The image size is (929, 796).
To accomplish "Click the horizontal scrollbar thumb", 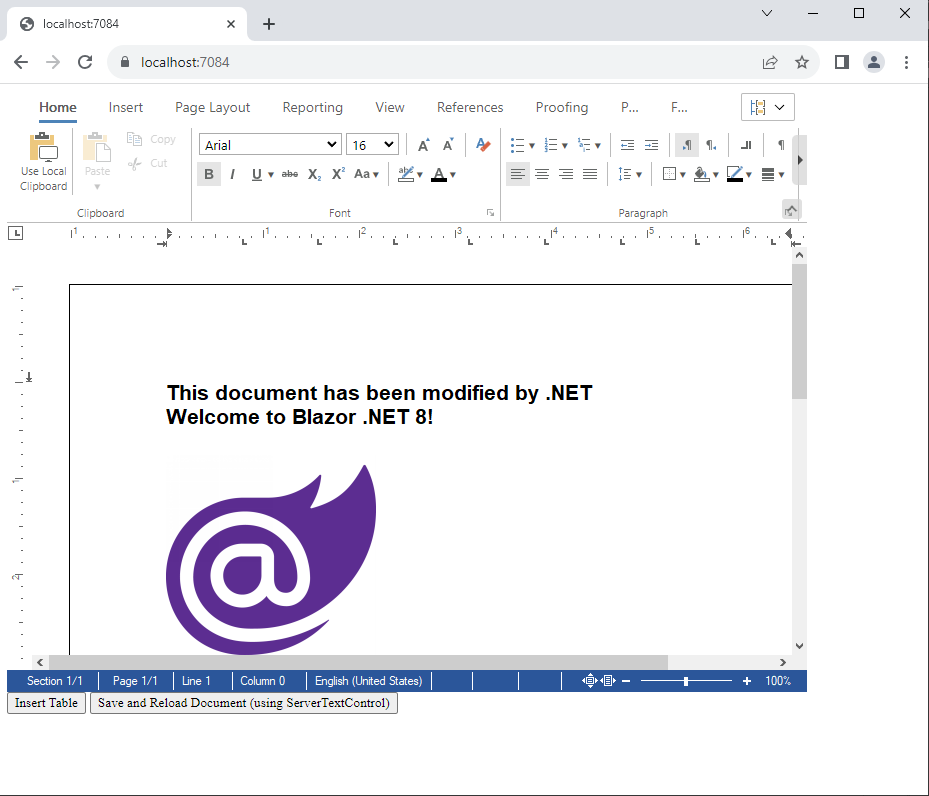I will (x=358, y=662).
